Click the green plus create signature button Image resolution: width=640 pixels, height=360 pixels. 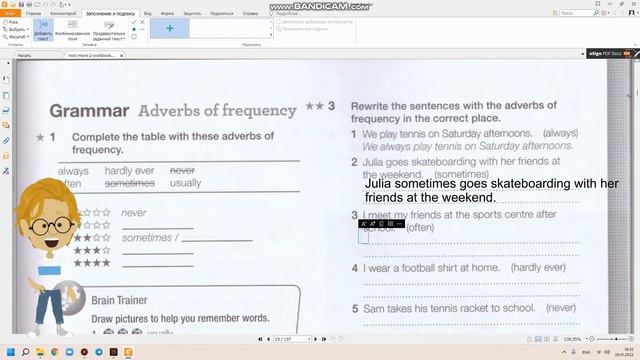click(x=170, y=28)
